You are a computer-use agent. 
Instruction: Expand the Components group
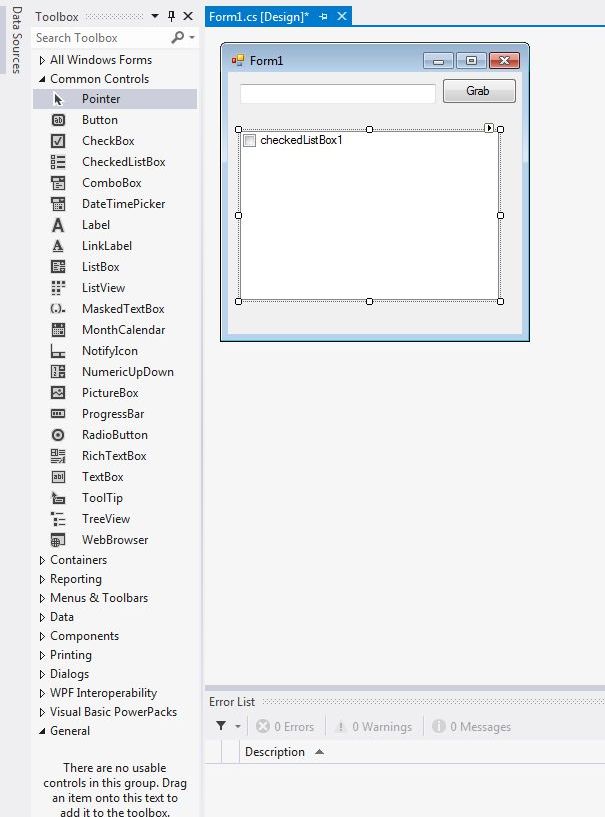coord(42,636)
